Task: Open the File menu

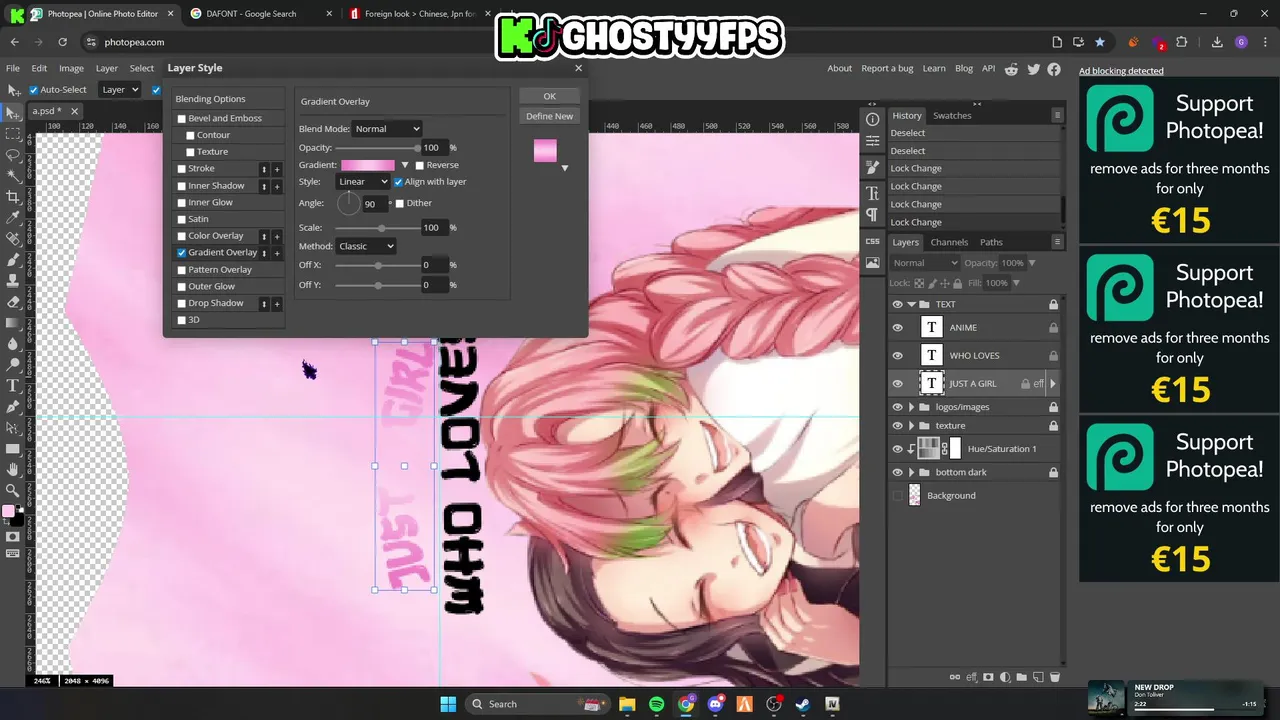Action: click(x=13, y=68)
